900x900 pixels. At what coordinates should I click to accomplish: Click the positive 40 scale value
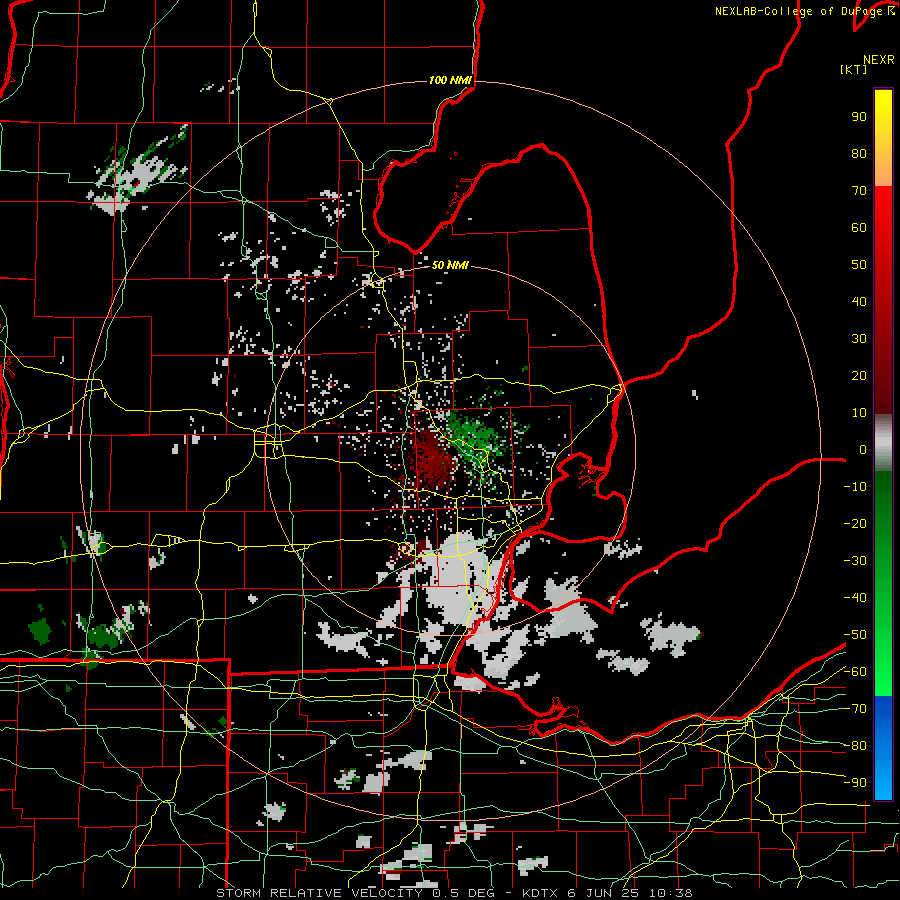(x=859, y=301)
